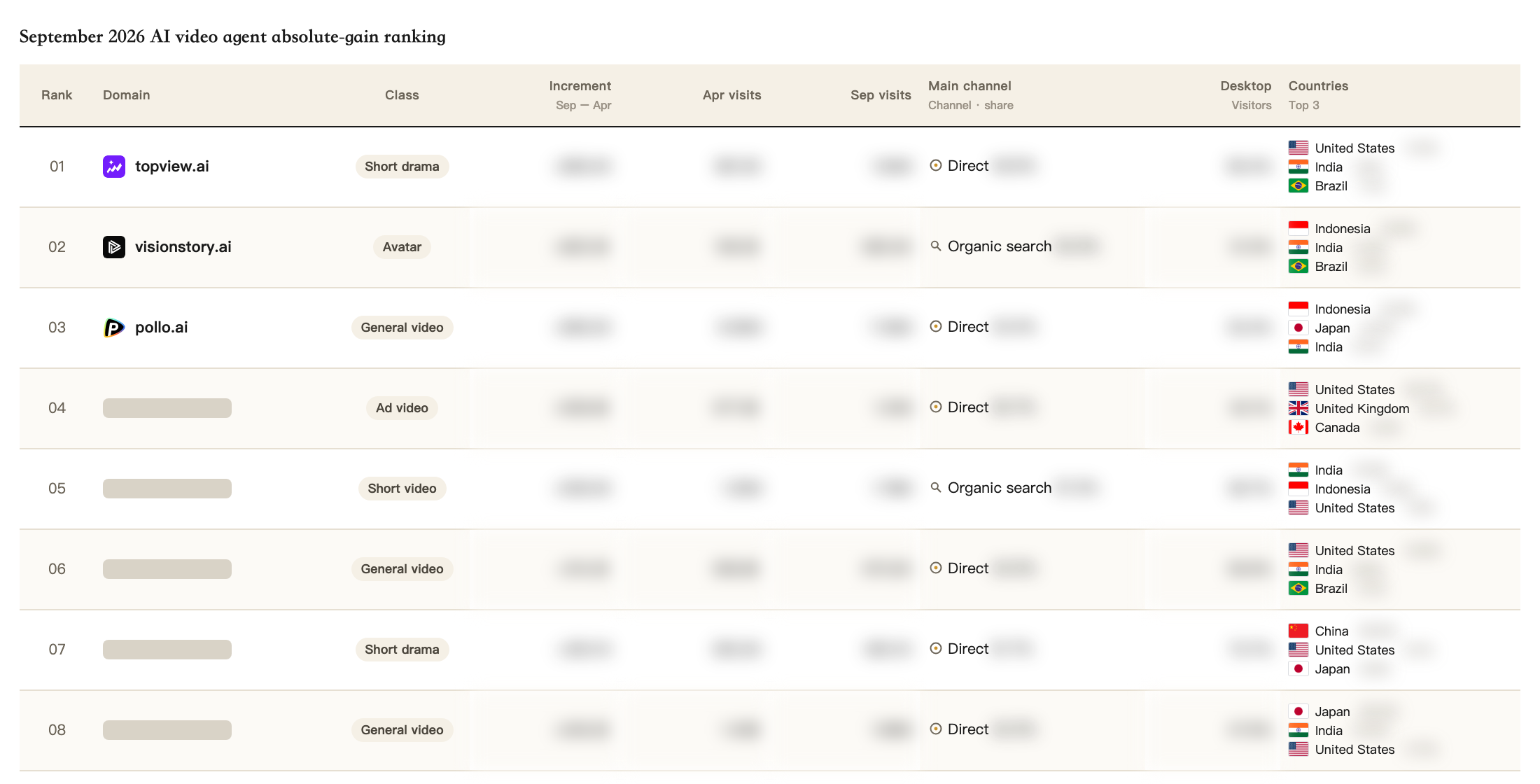Select the Ad video class tag
Screen dimensions: 1540x784
pyautogui.click(x=402, y=408)
